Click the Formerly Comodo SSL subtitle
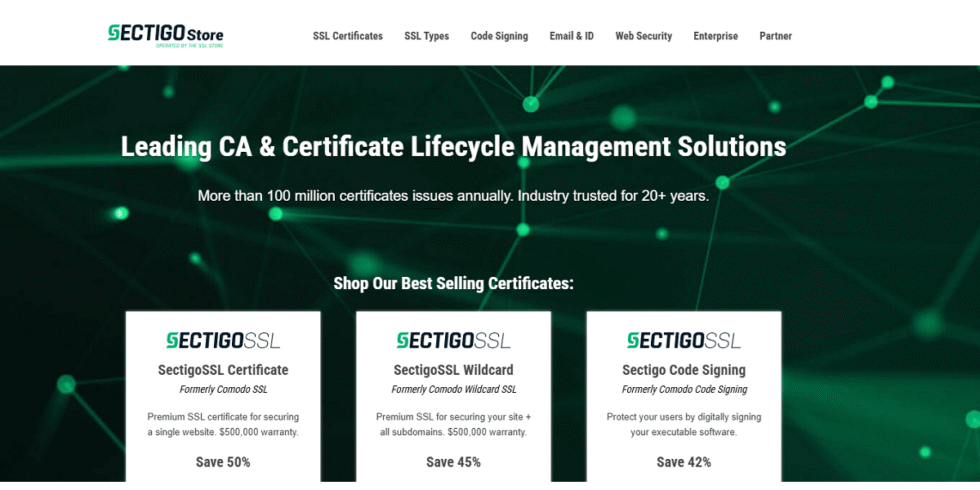The width and height of the screenshot is (980, 490). pyautogui.click(x=223, y=389)
